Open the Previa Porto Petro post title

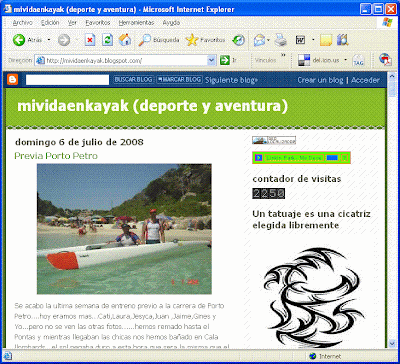click(x=56, y=156)
